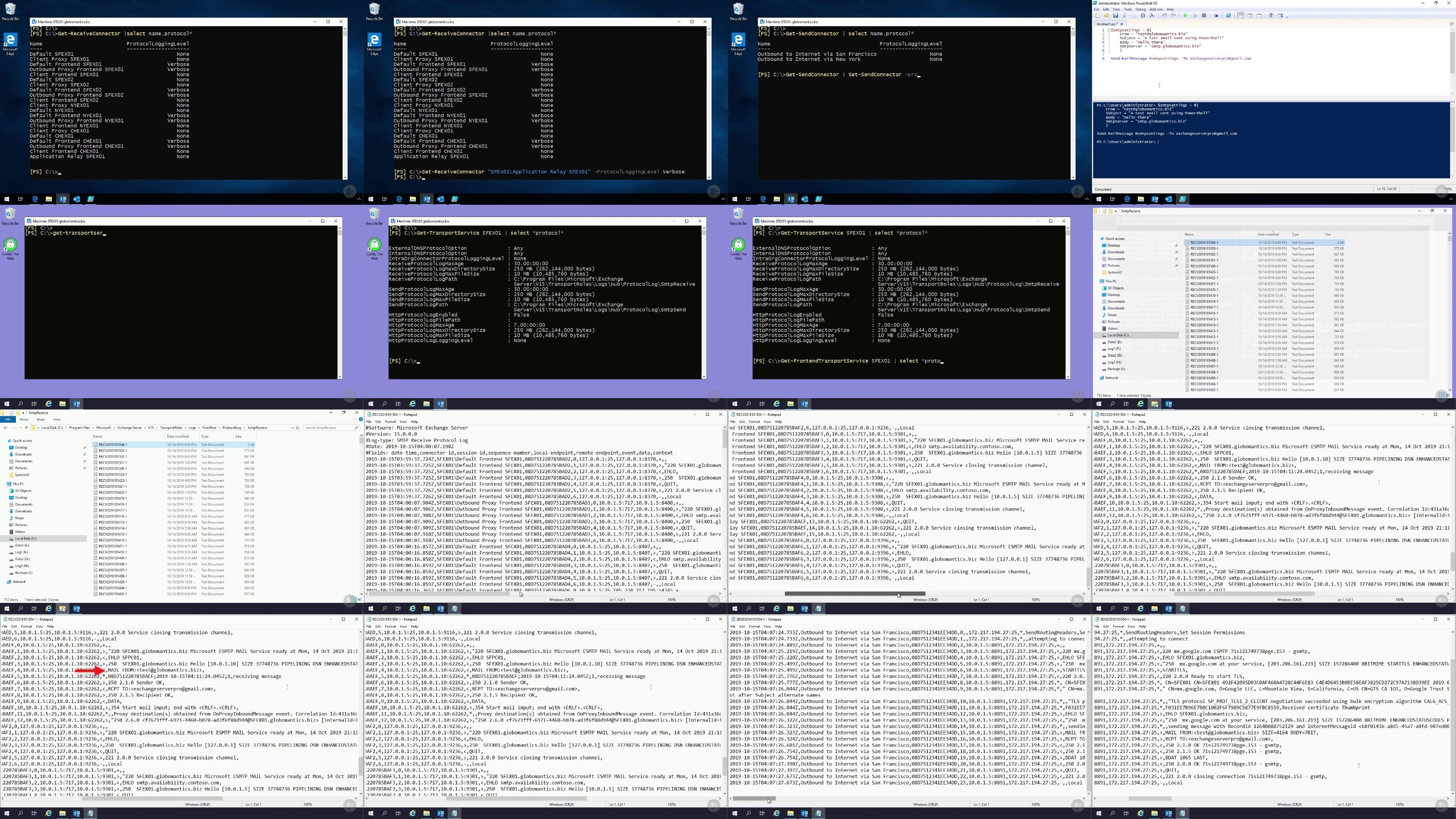This screenshot has width=1456, height=819.
Task: Click the Set-SendConnector -pro command line
Action: click(839, 74)
